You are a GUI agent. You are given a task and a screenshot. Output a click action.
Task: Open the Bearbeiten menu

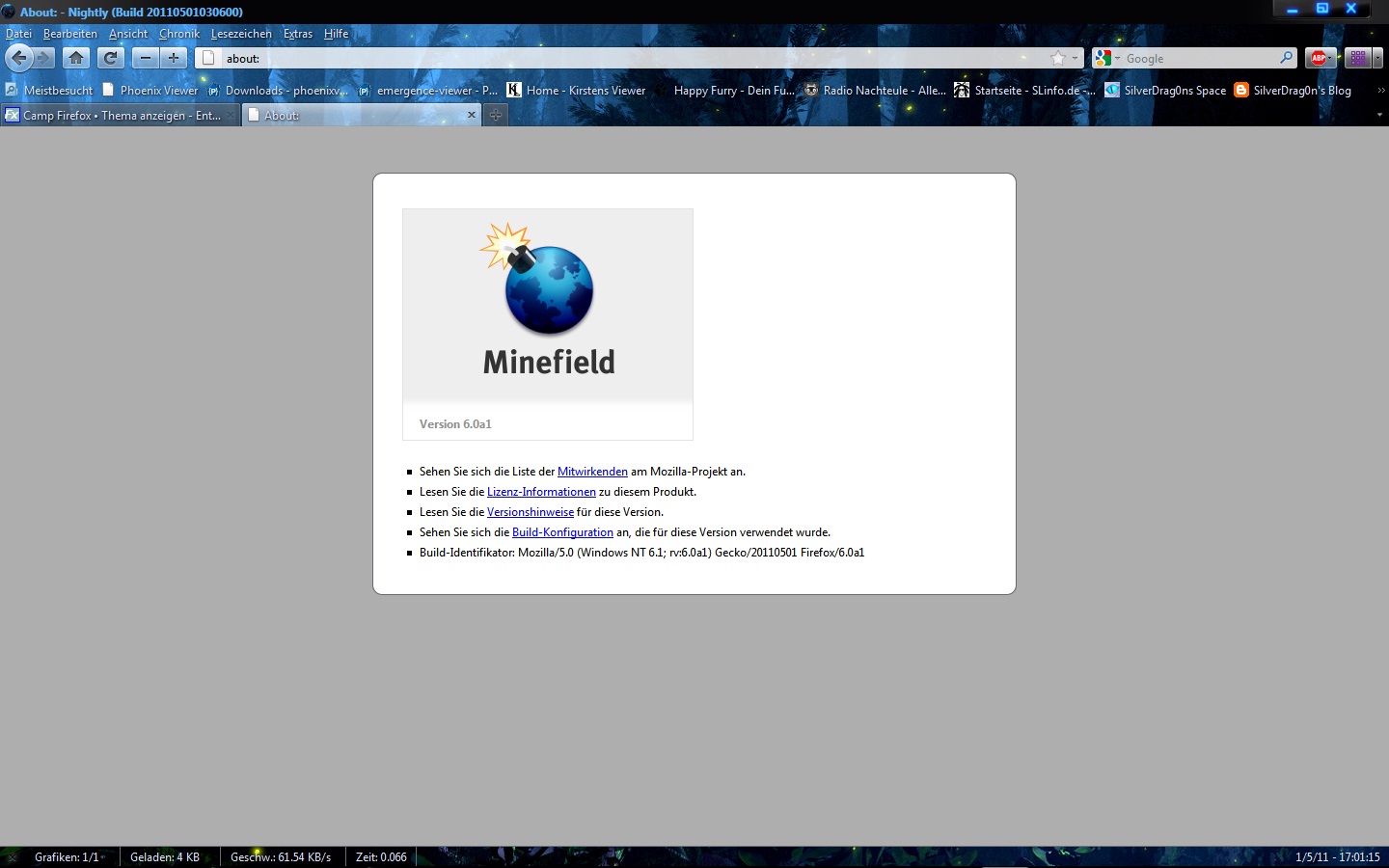click(70, 34)
